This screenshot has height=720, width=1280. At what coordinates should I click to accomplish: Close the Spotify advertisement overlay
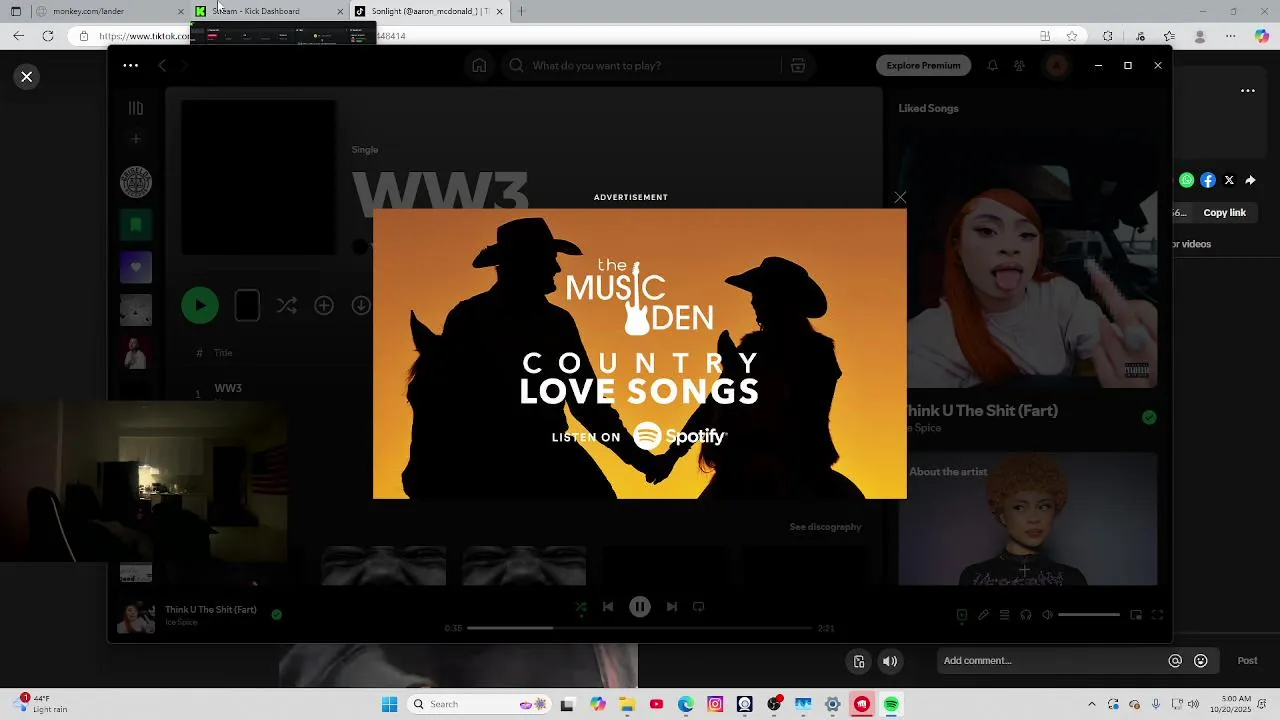coord(900,197)
